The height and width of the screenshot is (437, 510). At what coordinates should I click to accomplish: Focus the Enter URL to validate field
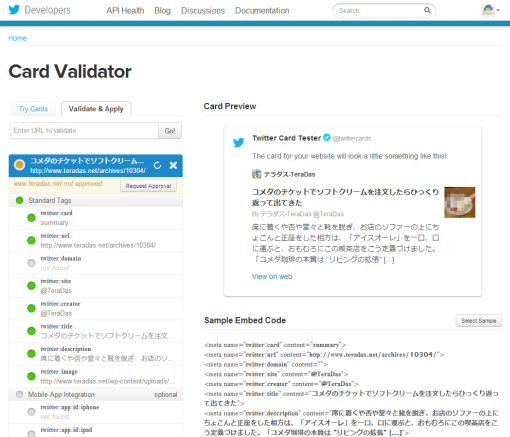coord(84,131)
